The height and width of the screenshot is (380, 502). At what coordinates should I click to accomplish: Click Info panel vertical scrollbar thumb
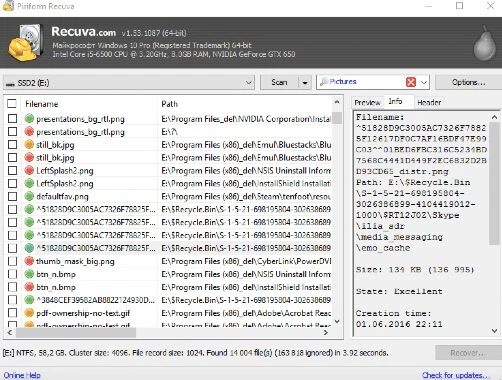(x=494, y=184)
